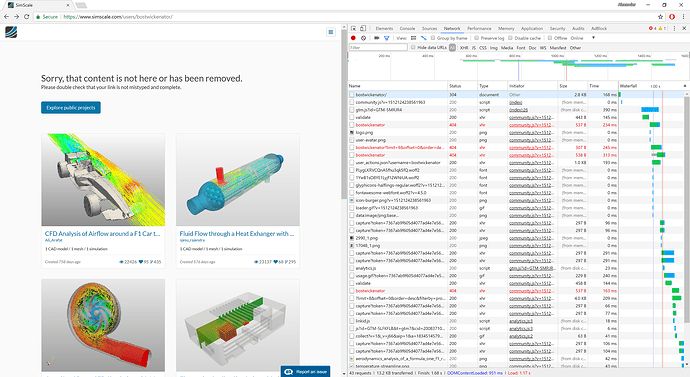Open the Chrome three-dot menu
Screen dimensions: 690x377
click(683, 17)
